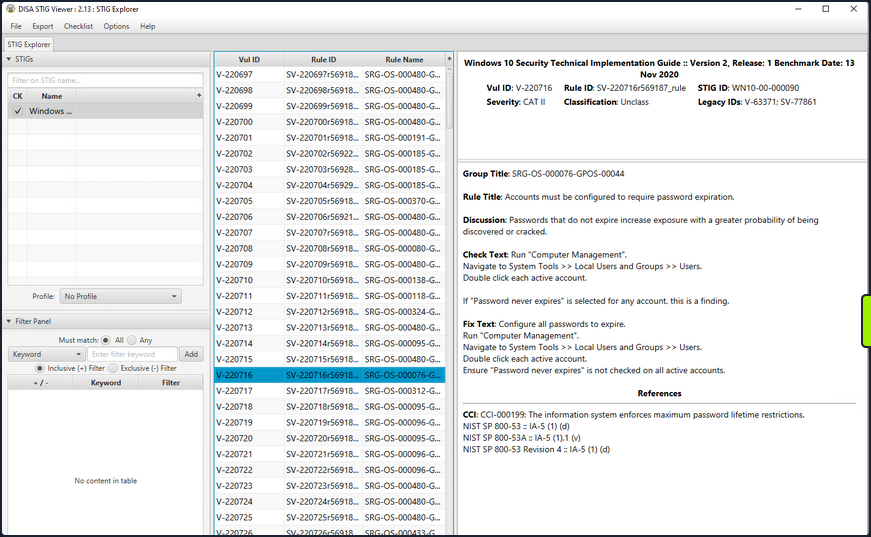This screenshot has height=537, width=871.
Task: Switch to the STIG Explorer tab
Action: tap(29, 44)
